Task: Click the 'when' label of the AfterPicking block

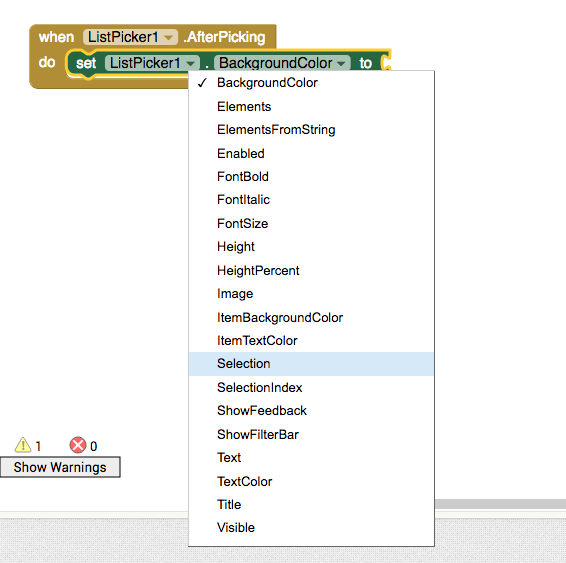Action: 56,37
